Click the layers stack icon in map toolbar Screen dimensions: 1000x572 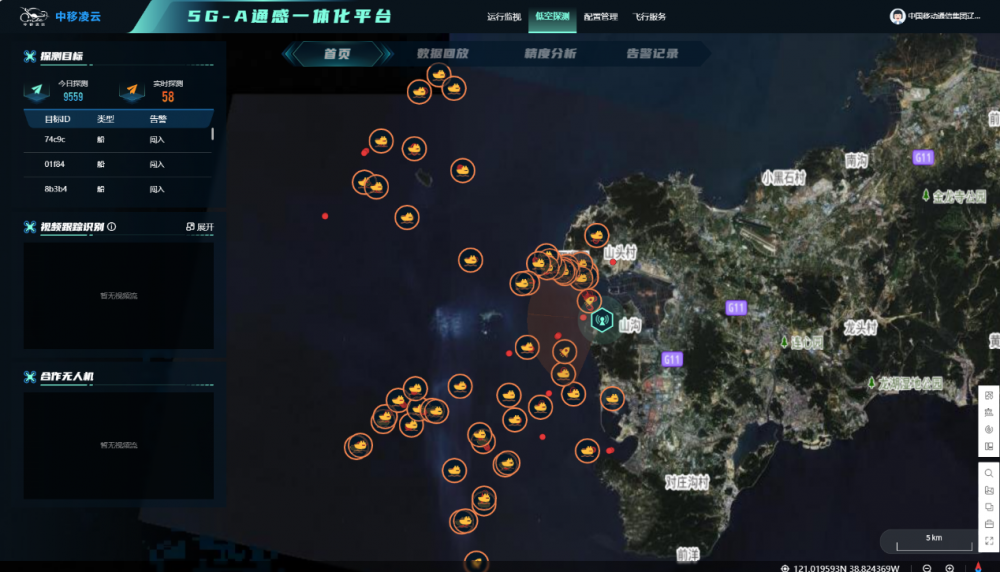989,507
